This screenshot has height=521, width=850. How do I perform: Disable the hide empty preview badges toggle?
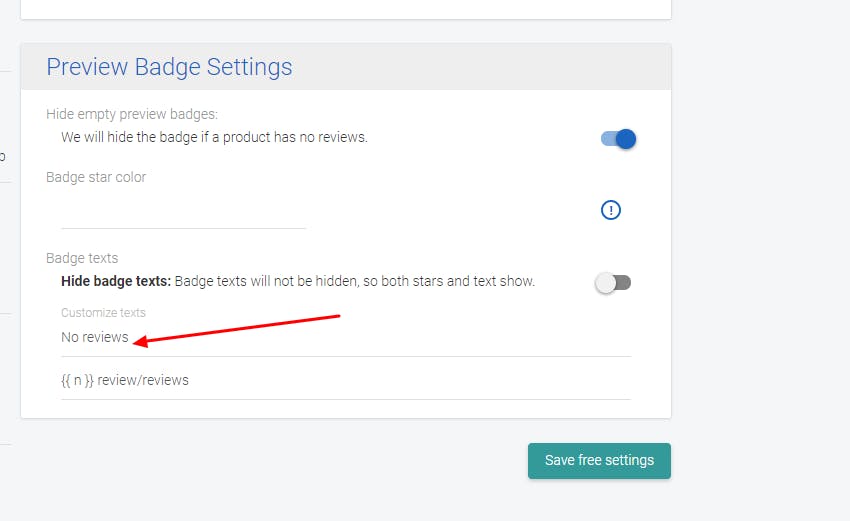click(x=619, y=139)
